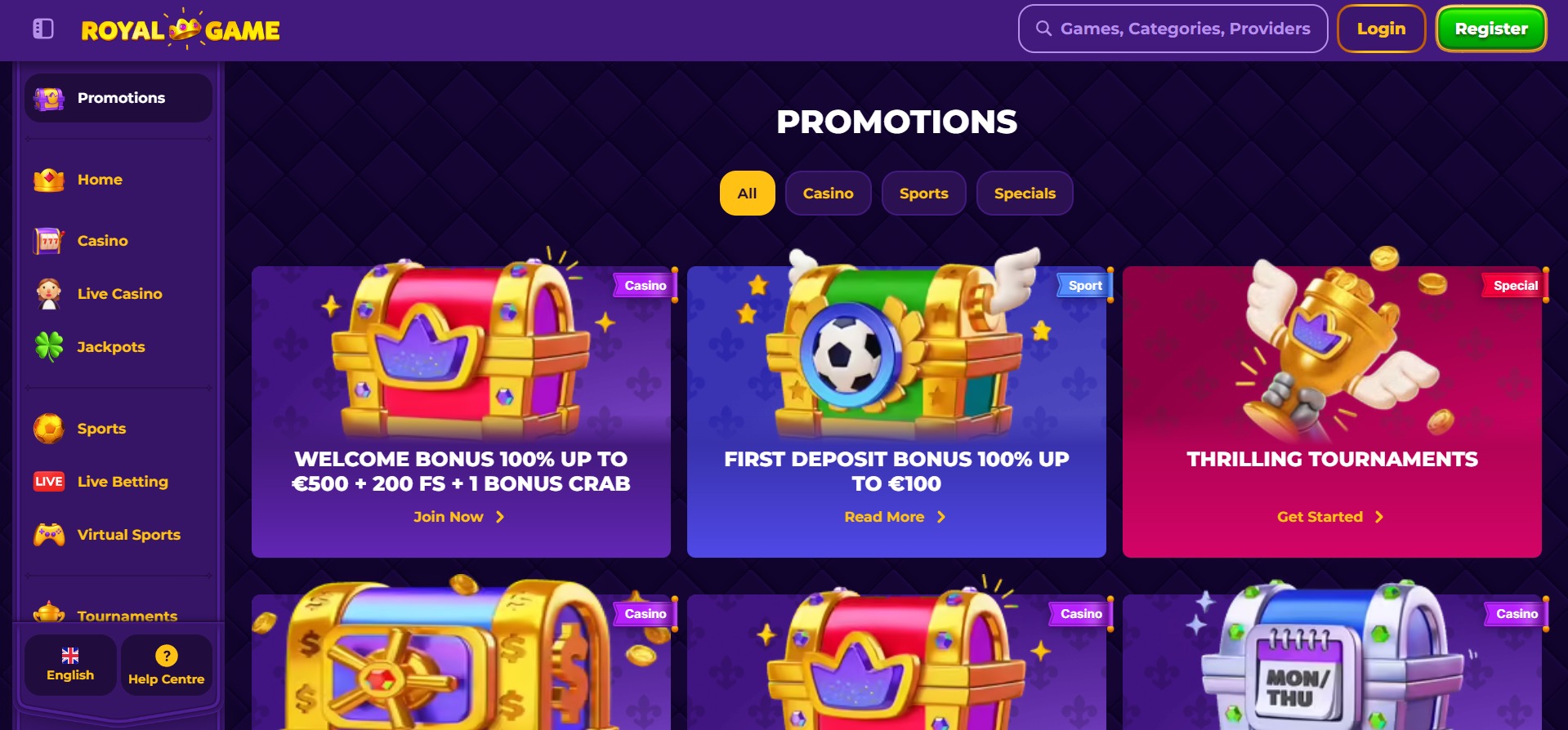Image resolution: width=1568 pixels, height=730 pixels.
Task: Select the Specials filter tab
Action: coord(1025,194)
